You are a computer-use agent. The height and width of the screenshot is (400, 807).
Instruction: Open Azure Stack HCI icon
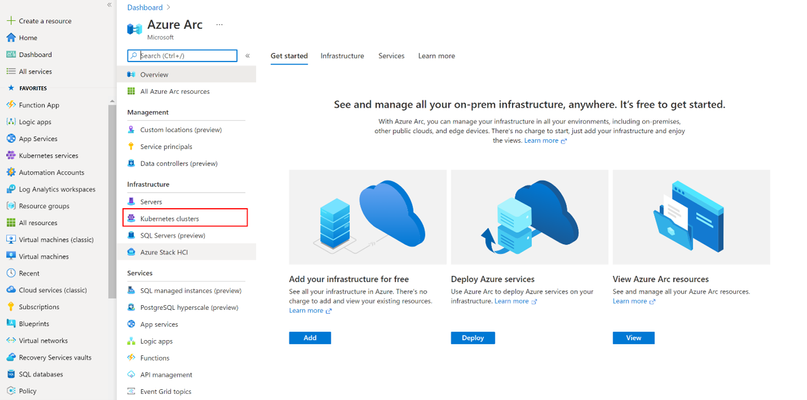(131, 252)
